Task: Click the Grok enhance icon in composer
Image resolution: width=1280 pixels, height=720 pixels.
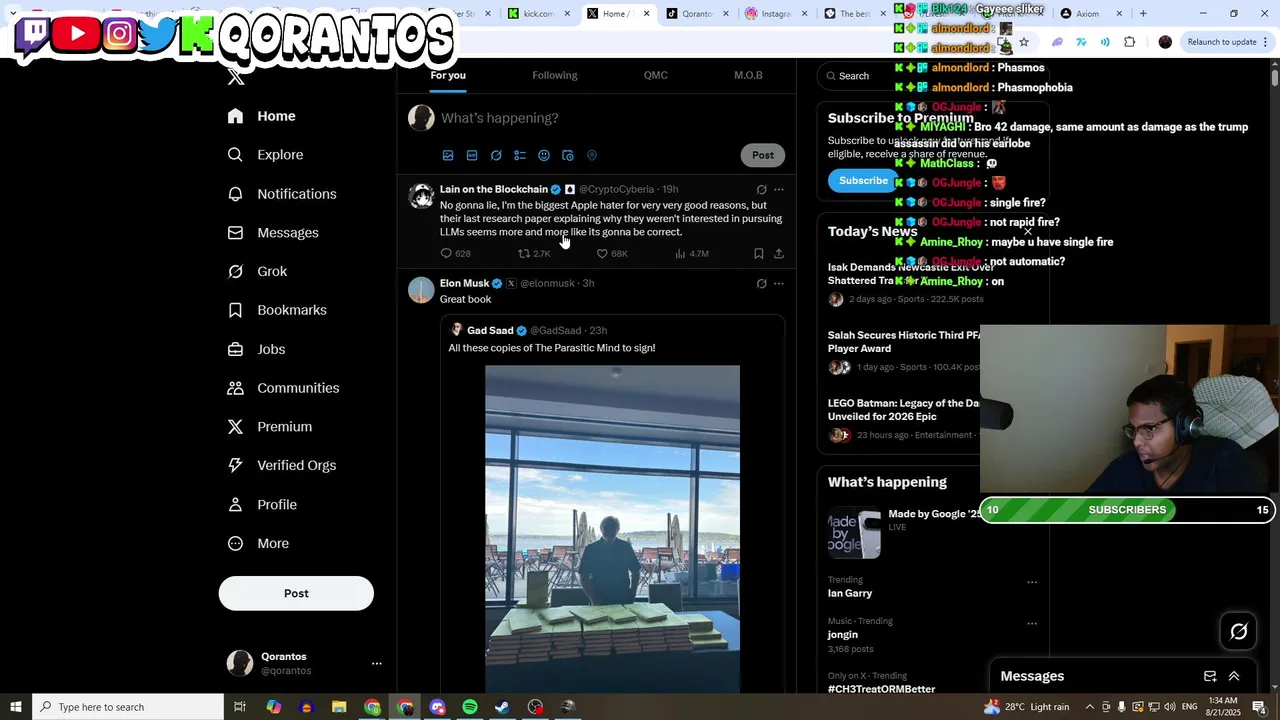Action: point(496,156)
